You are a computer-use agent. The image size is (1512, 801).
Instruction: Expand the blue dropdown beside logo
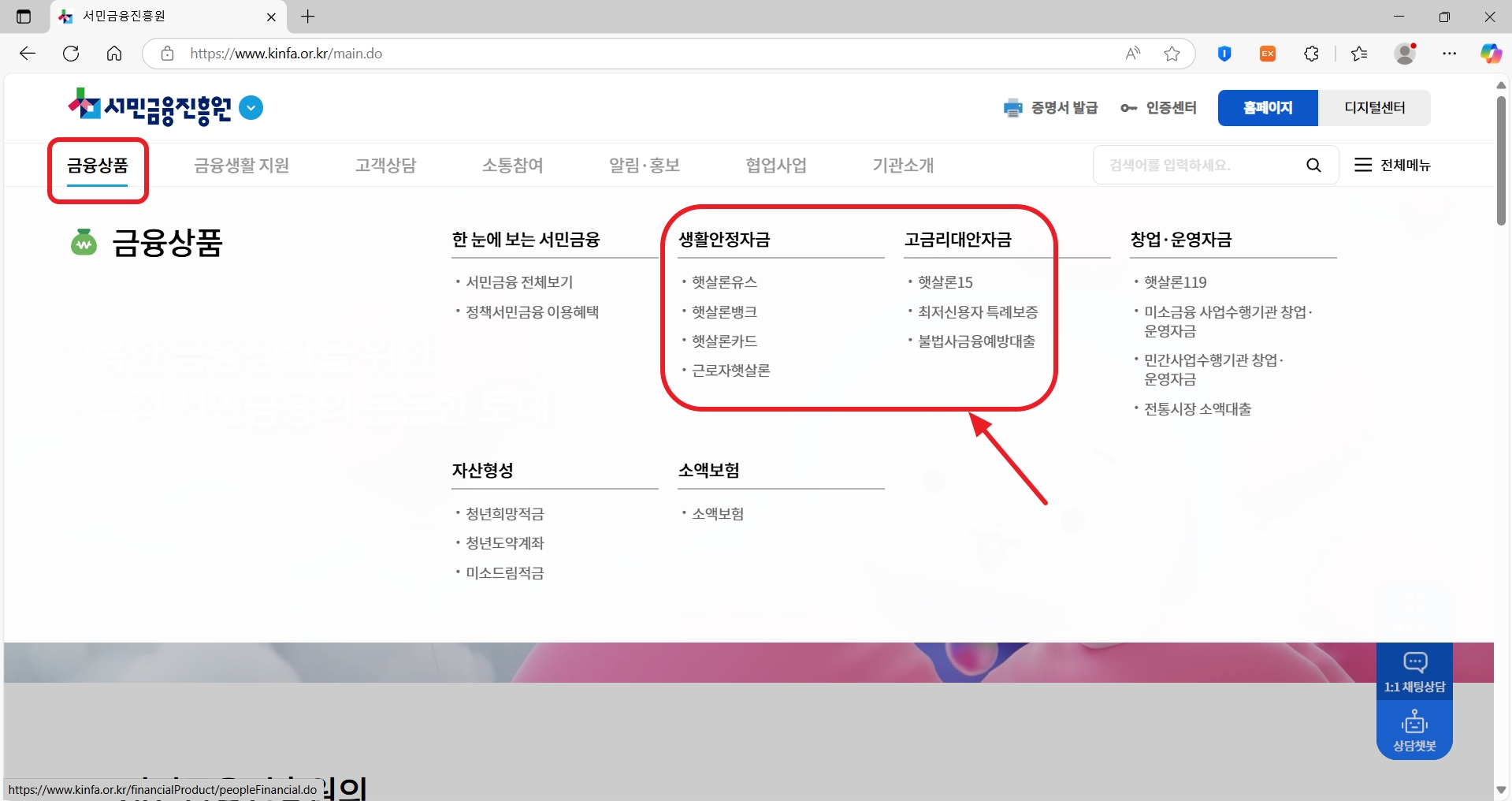(251, 107)
